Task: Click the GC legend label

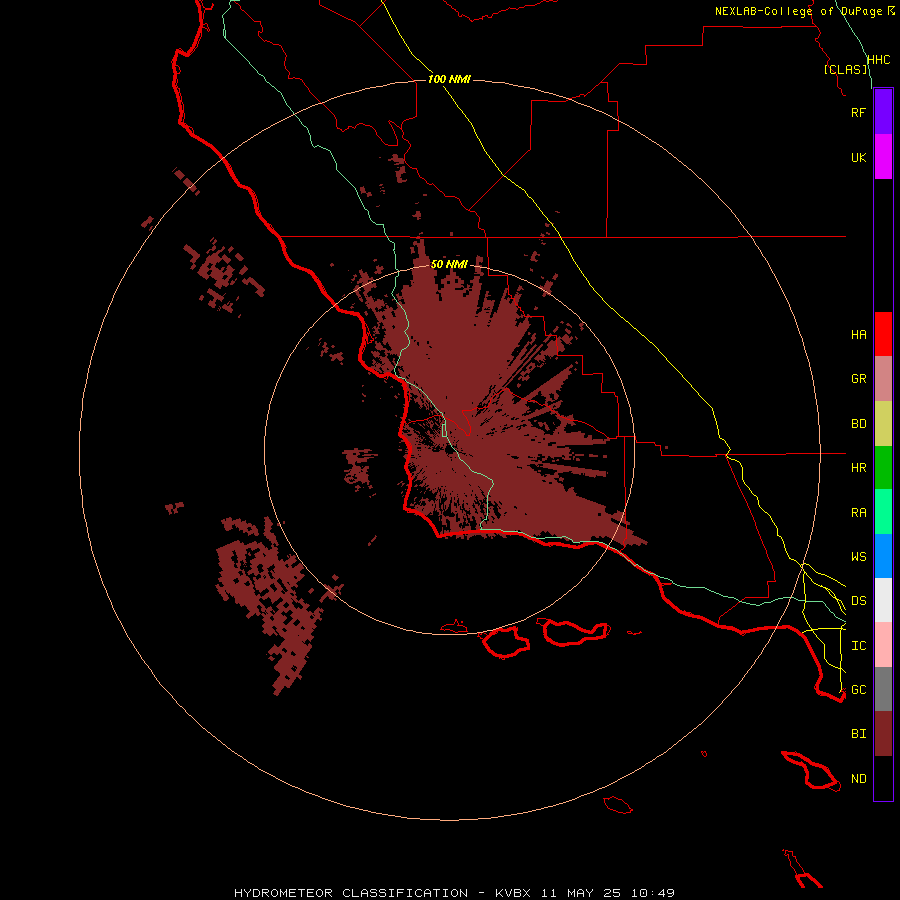Action: coord(858,690)
